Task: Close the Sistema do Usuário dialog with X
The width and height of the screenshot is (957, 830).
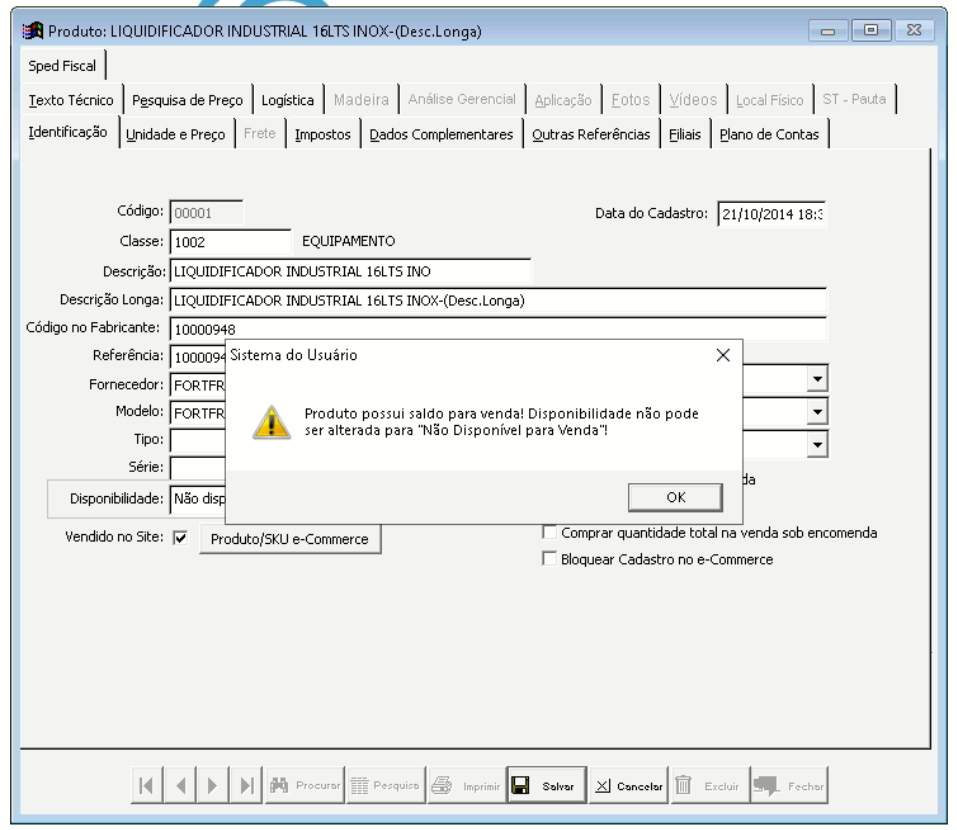Action: coord(723,355)
